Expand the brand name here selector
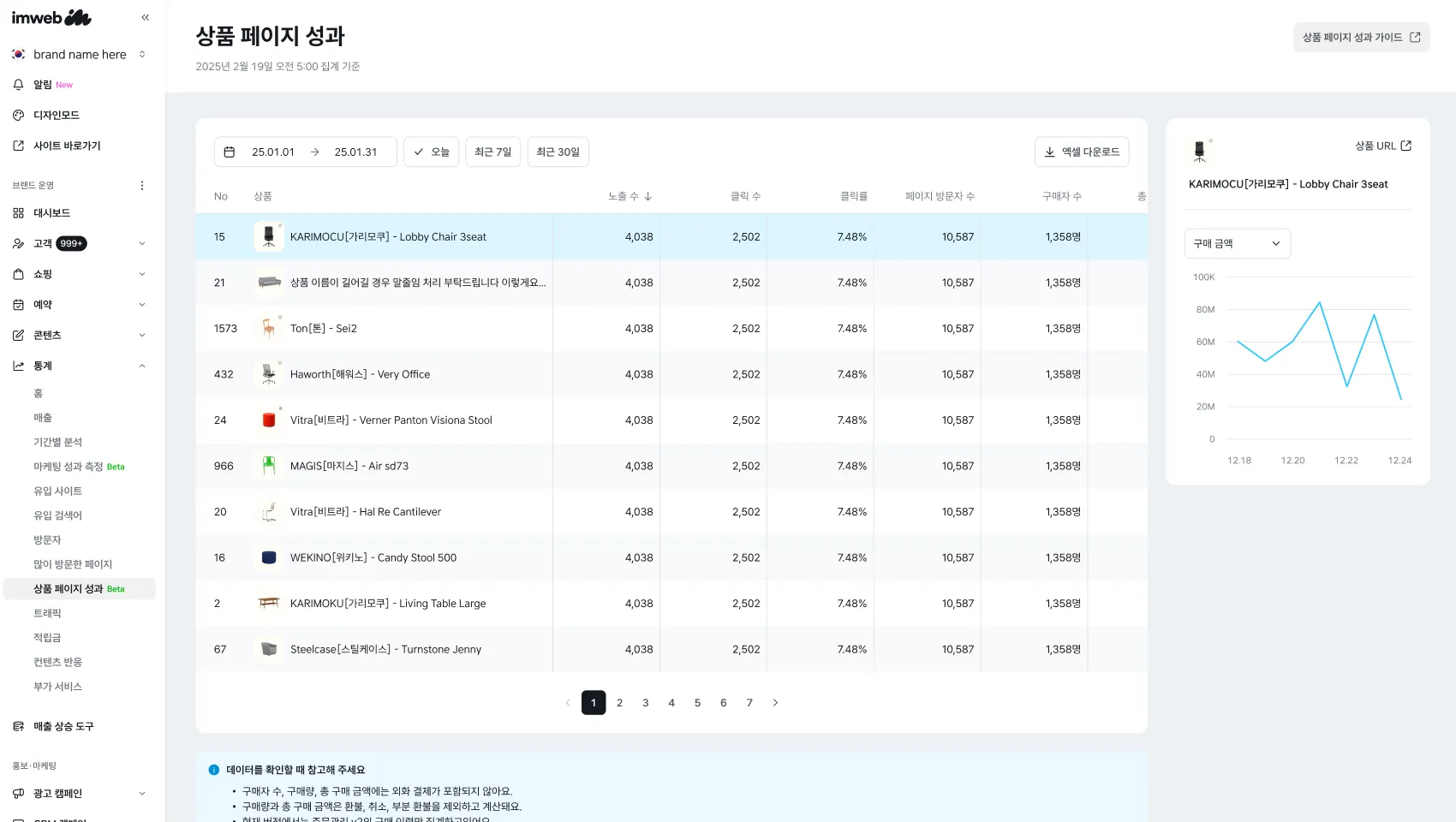This screenshot has width=1456, height=822. [142, 54]
